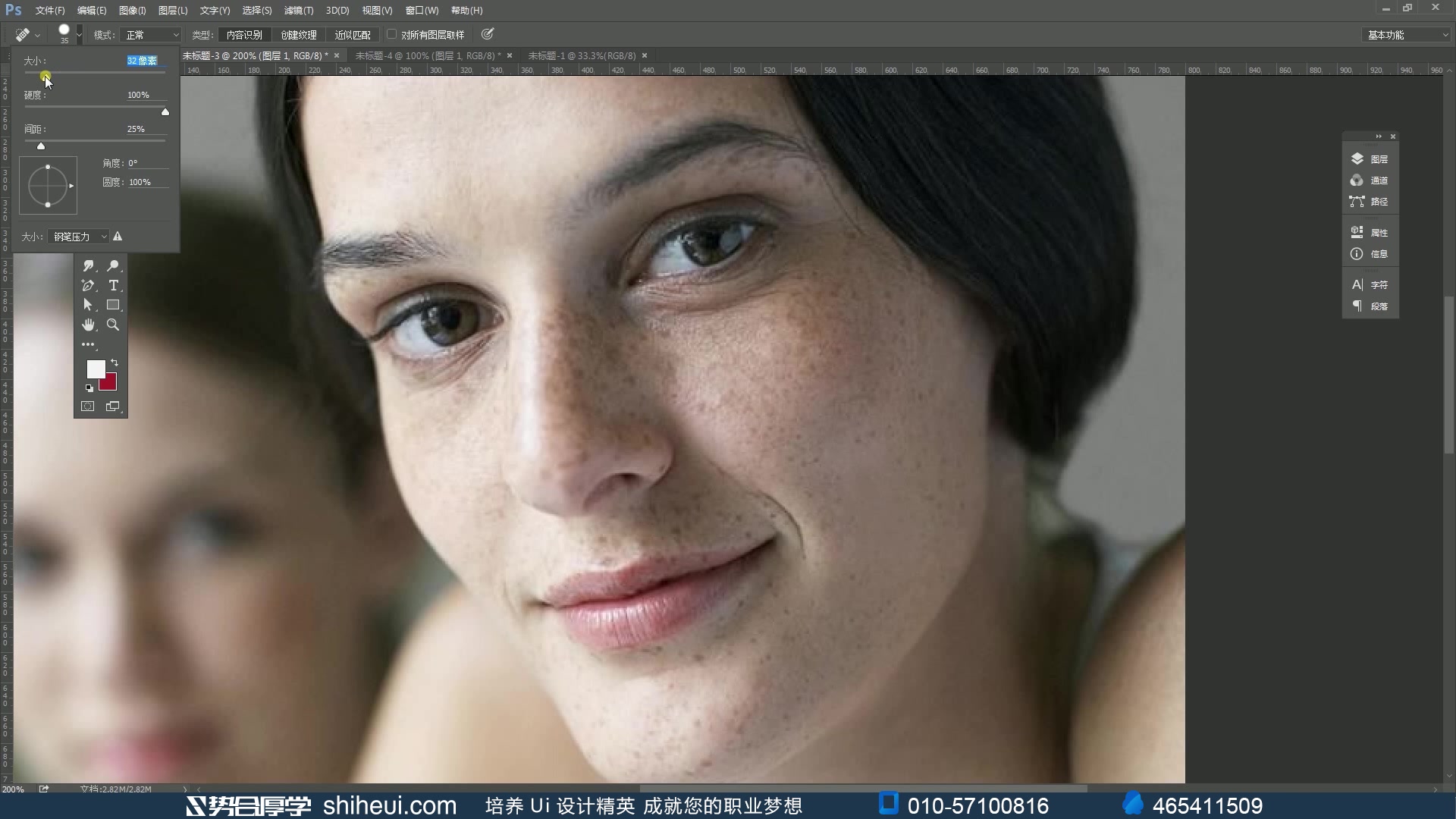1456x819 pixels.
Task: Click the roundness 100% value field
Action: pyautogui.click(x=147, y=182)
